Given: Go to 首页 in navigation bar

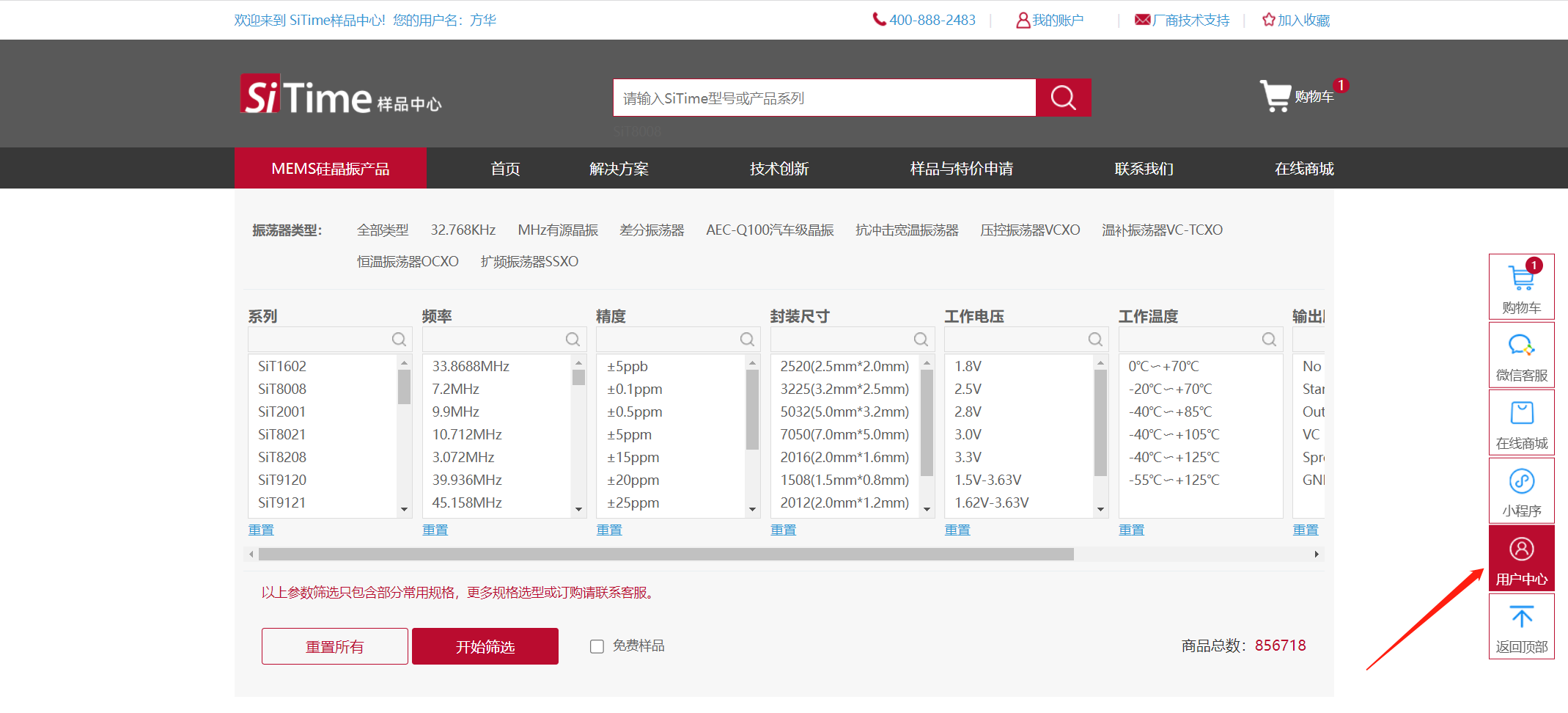Looking at the screenshot, I should click(505, 169).
